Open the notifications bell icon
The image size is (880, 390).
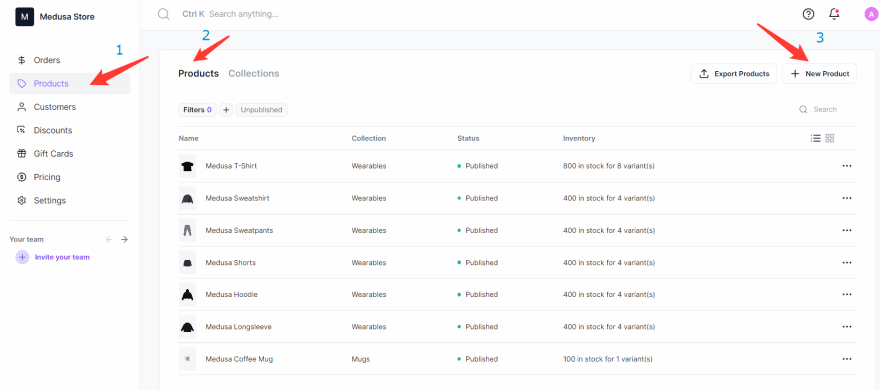(834, 14)
